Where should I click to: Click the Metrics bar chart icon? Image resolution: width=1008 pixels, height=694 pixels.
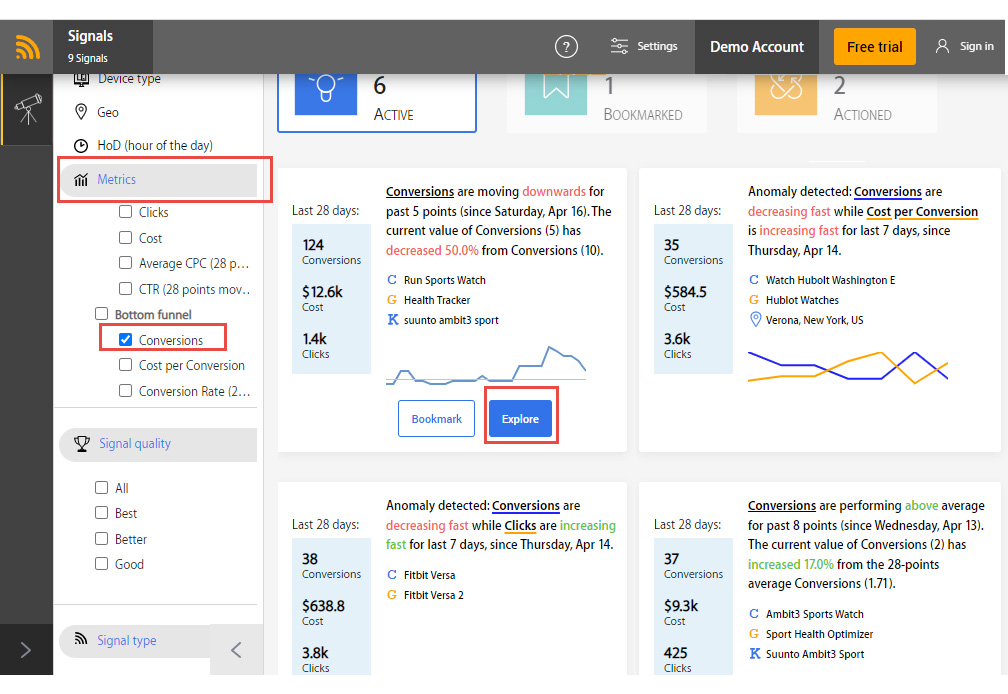[x=81, y=180]
